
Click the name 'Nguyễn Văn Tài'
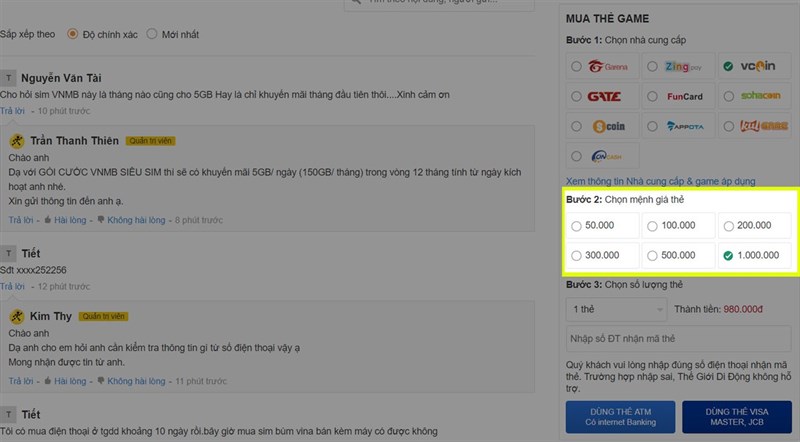pyautogui.click(x=61, y=78)
